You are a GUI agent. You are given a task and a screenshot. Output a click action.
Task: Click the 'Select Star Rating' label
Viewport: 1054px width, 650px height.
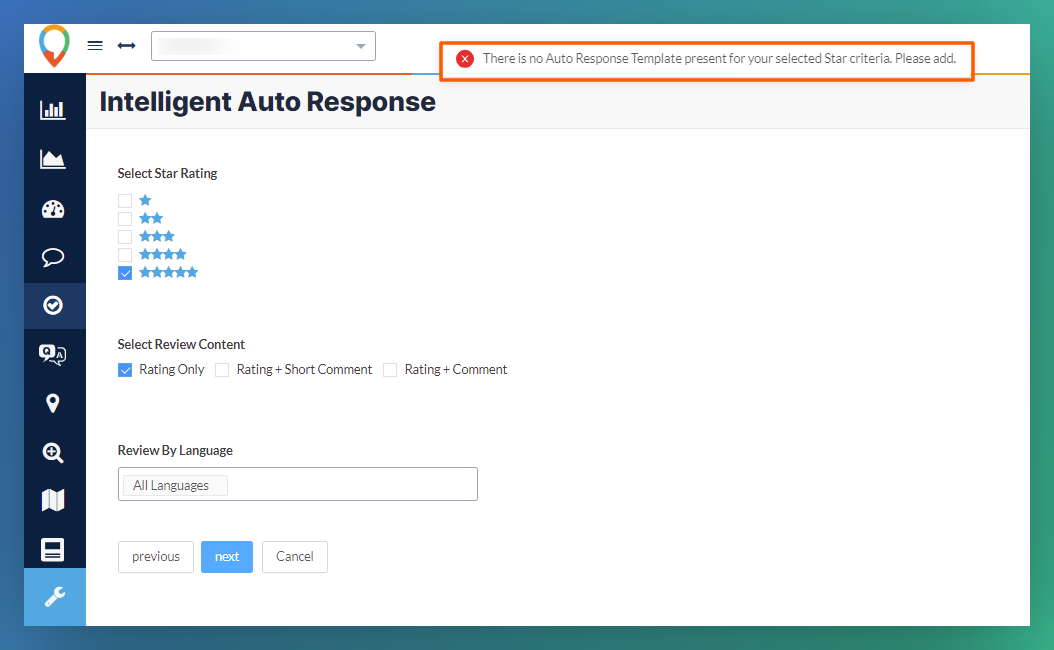pos(167,173)
